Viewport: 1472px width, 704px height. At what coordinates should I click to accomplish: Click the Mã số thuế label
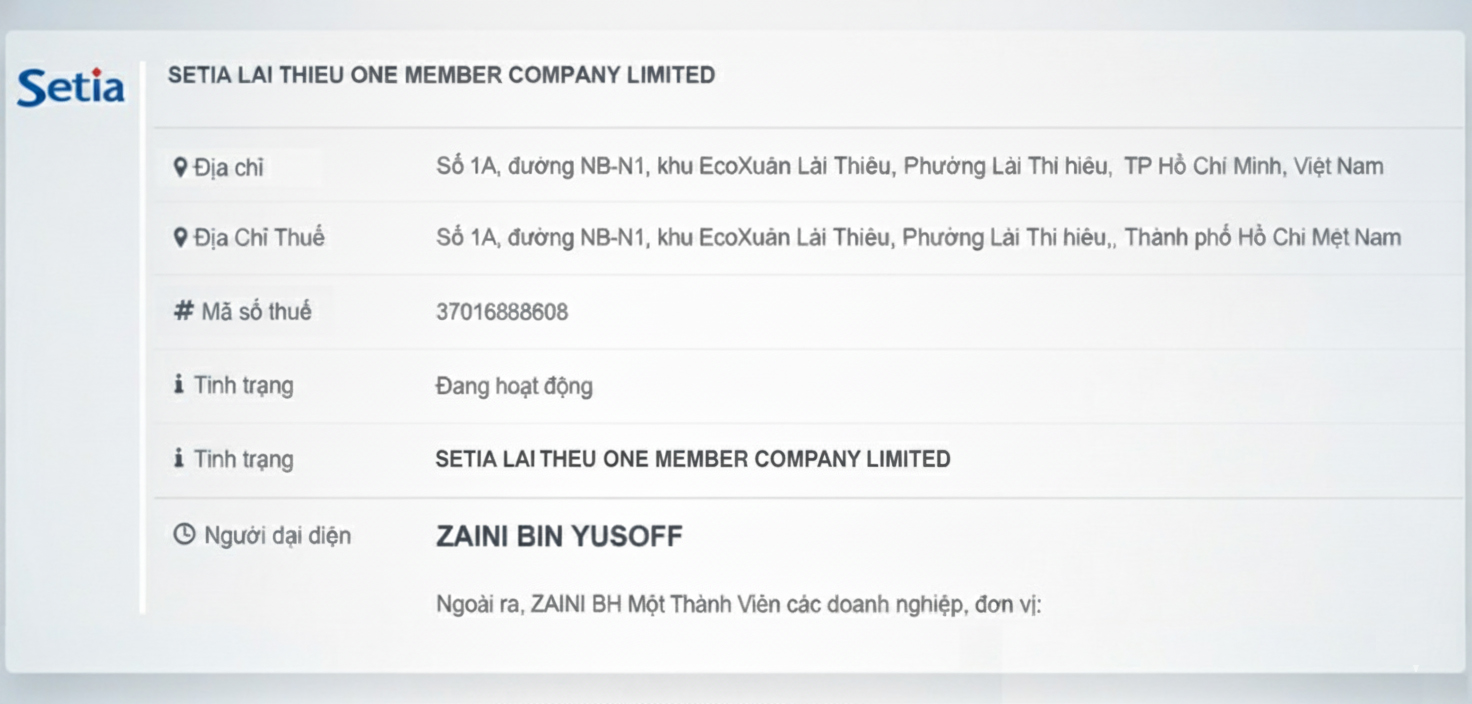point(256,311)
